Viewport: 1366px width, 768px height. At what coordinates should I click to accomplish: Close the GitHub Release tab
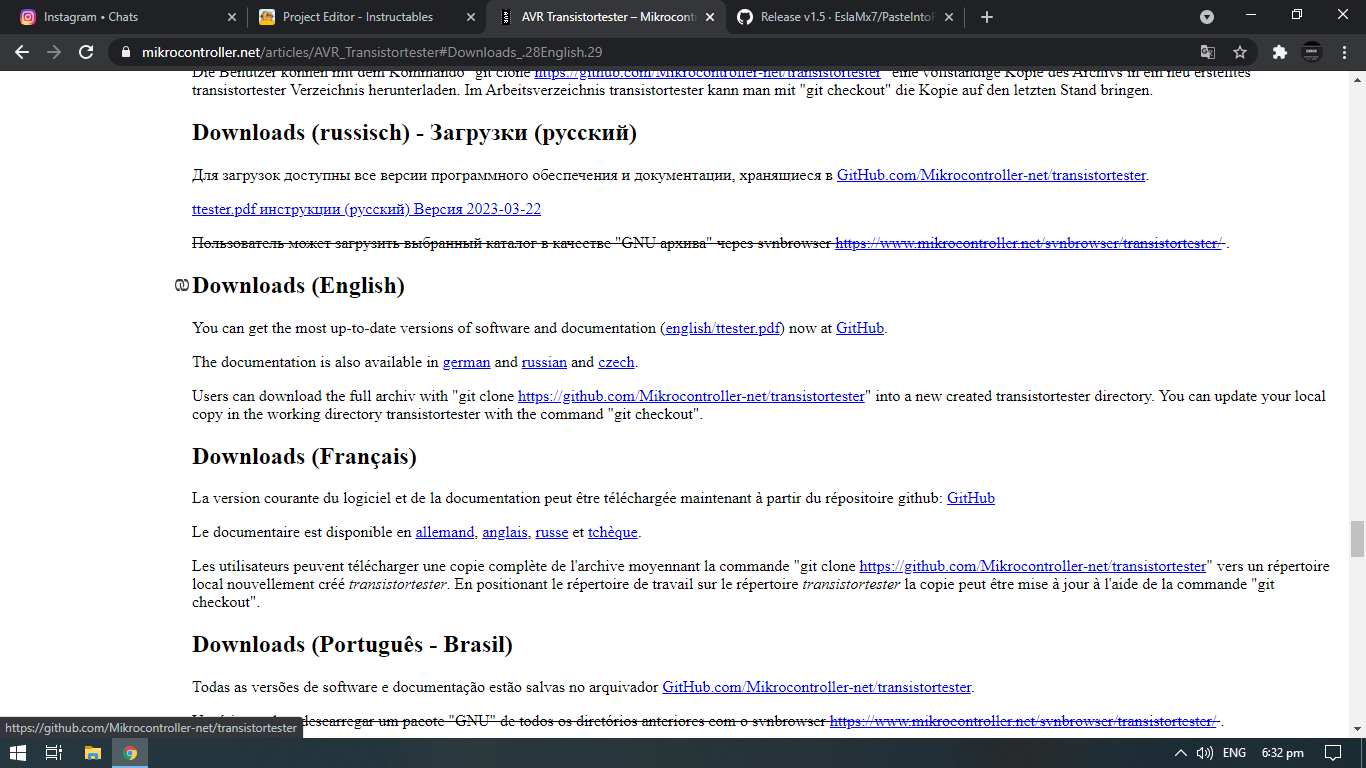tap(948, 17)
